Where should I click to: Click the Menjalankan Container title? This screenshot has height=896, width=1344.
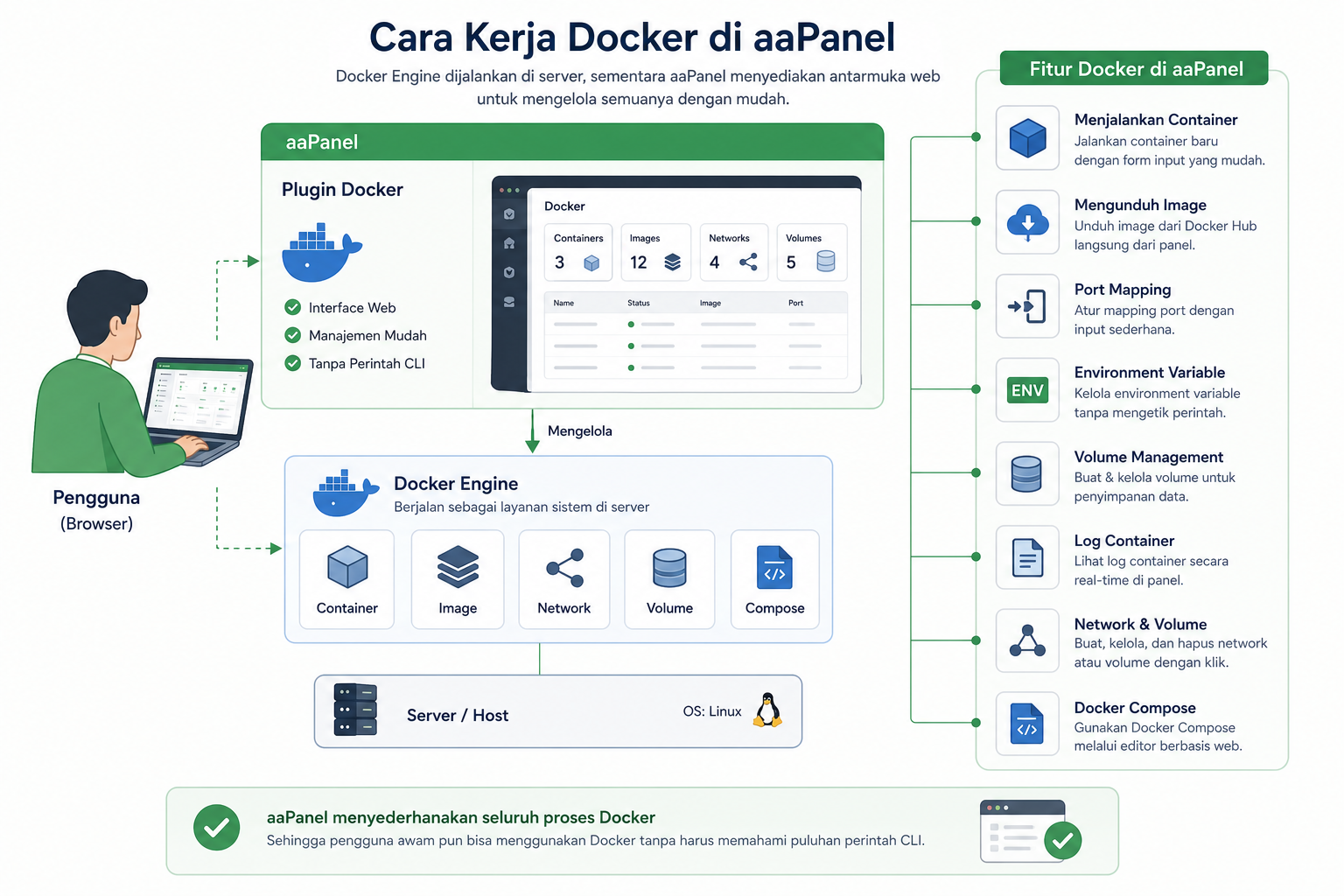pos(1155,119)
